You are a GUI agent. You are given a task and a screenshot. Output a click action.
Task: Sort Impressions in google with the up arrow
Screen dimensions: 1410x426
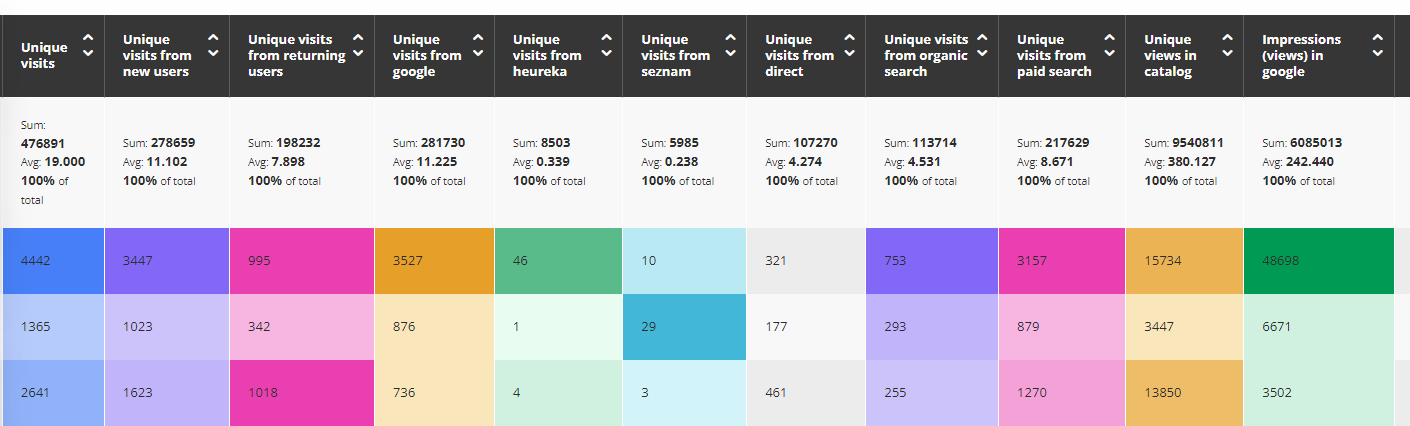(x=1378, y=38)
